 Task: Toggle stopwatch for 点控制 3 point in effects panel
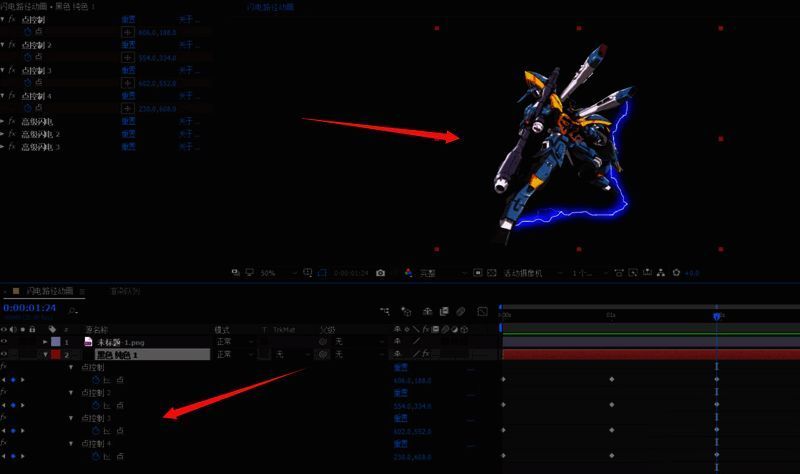pos(28,83)
